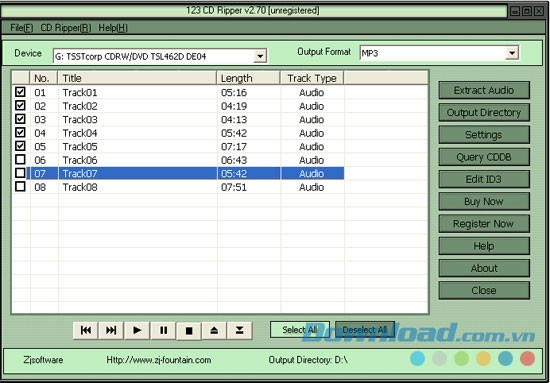Uncheck the Track03 checkbox
Image resolution: width=550 pixels, height=383 pixels.
pos(20,119)
